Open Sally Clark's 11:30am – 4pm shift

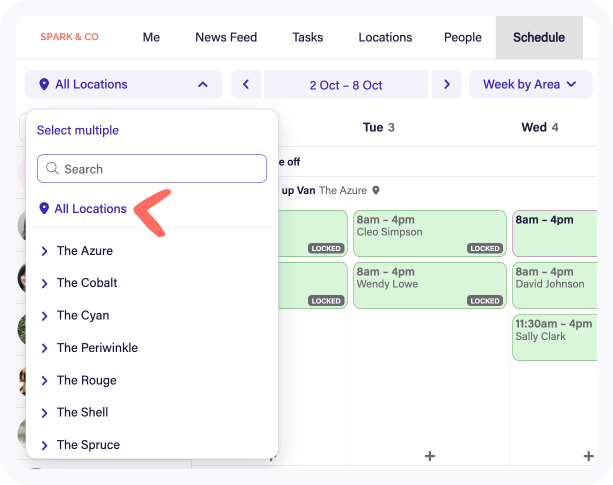555,337
